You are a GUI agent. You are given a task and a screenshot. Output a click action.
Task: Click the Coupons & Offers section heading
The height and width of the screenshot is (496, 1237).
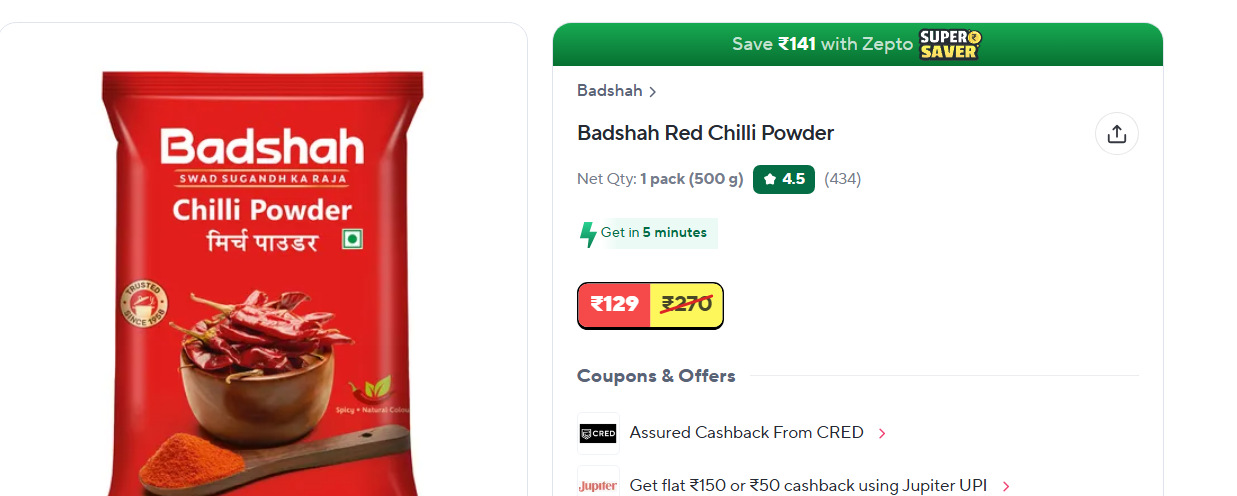tap(656, 376)
